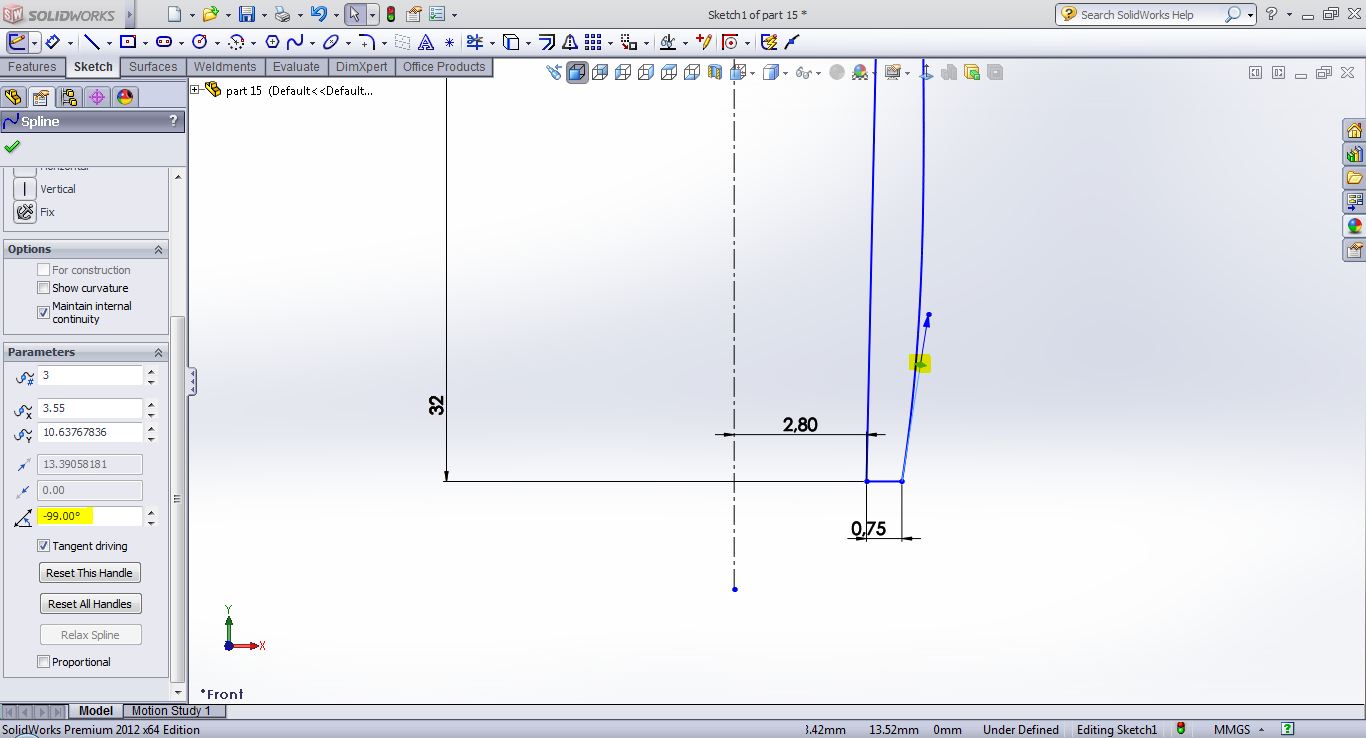1366x738 pixels.
Task: Click the Rebuild traffic light icon
Action: 390,14
